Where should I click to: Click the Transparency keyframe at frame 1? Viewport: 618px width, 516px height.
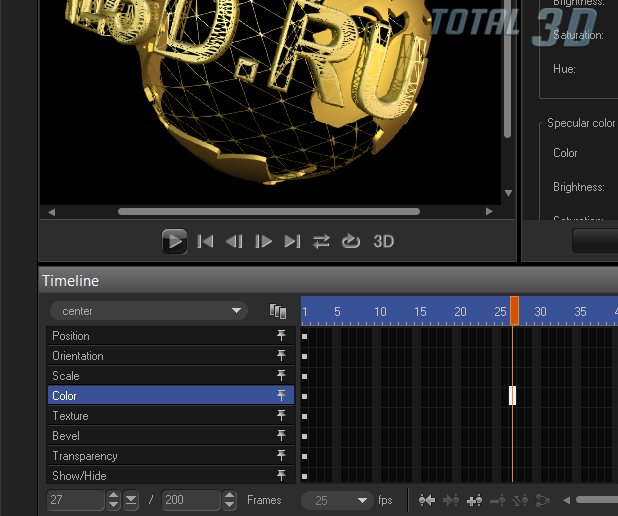click(304, 456)
